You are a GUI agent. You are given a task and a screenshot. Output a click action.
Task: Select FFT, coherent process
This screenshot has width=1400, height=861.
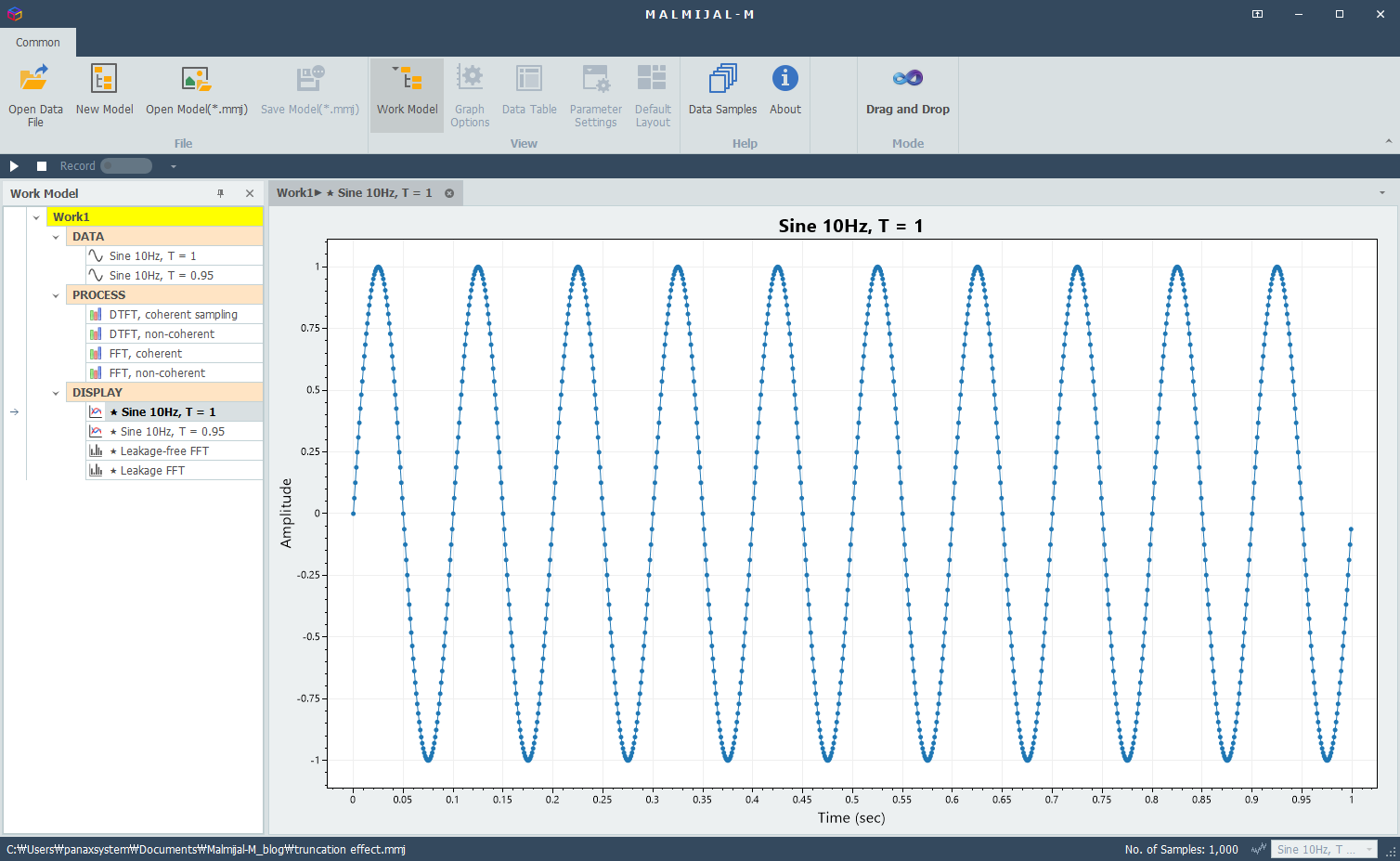tap(175, 354)
